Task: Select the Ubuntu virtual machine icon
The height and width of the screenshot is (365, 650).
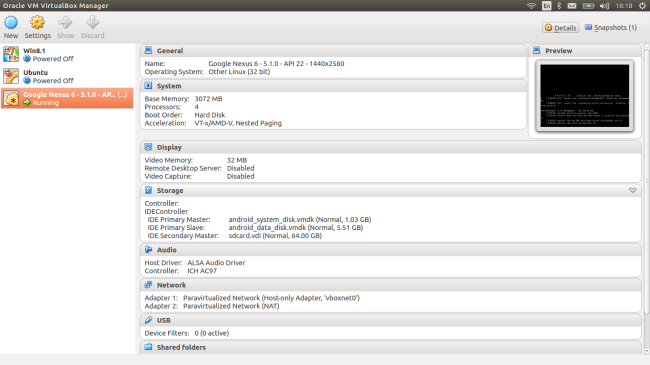Action: [x=11, y=76]
